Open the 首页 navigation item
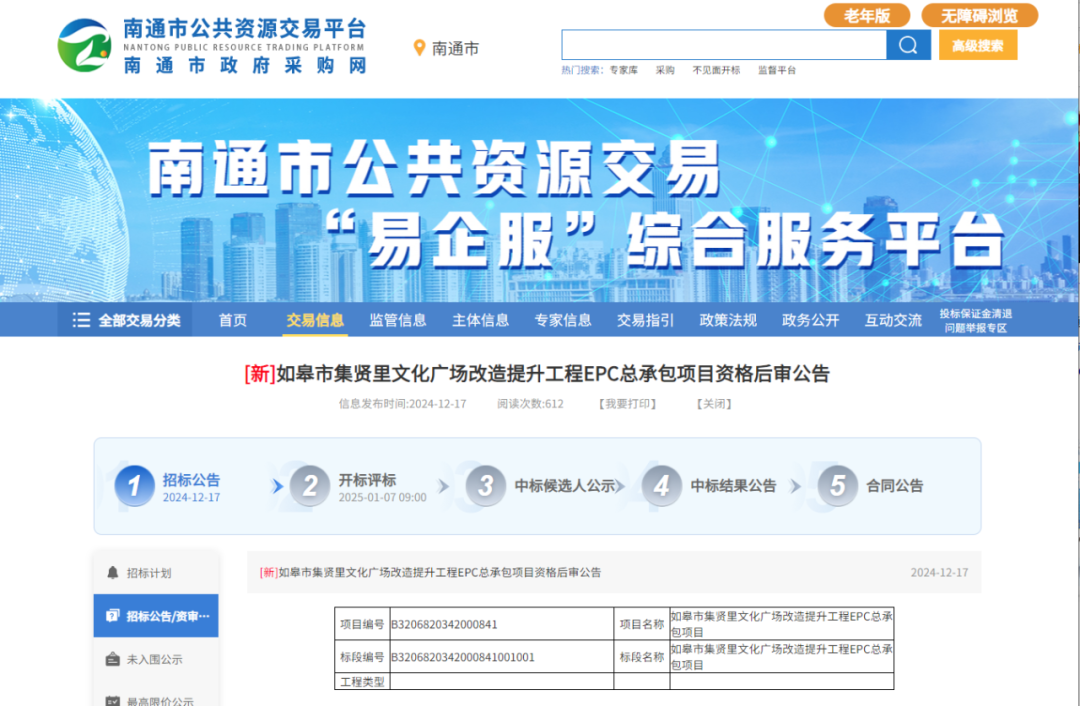1080x706 pixels. (231, 319)
